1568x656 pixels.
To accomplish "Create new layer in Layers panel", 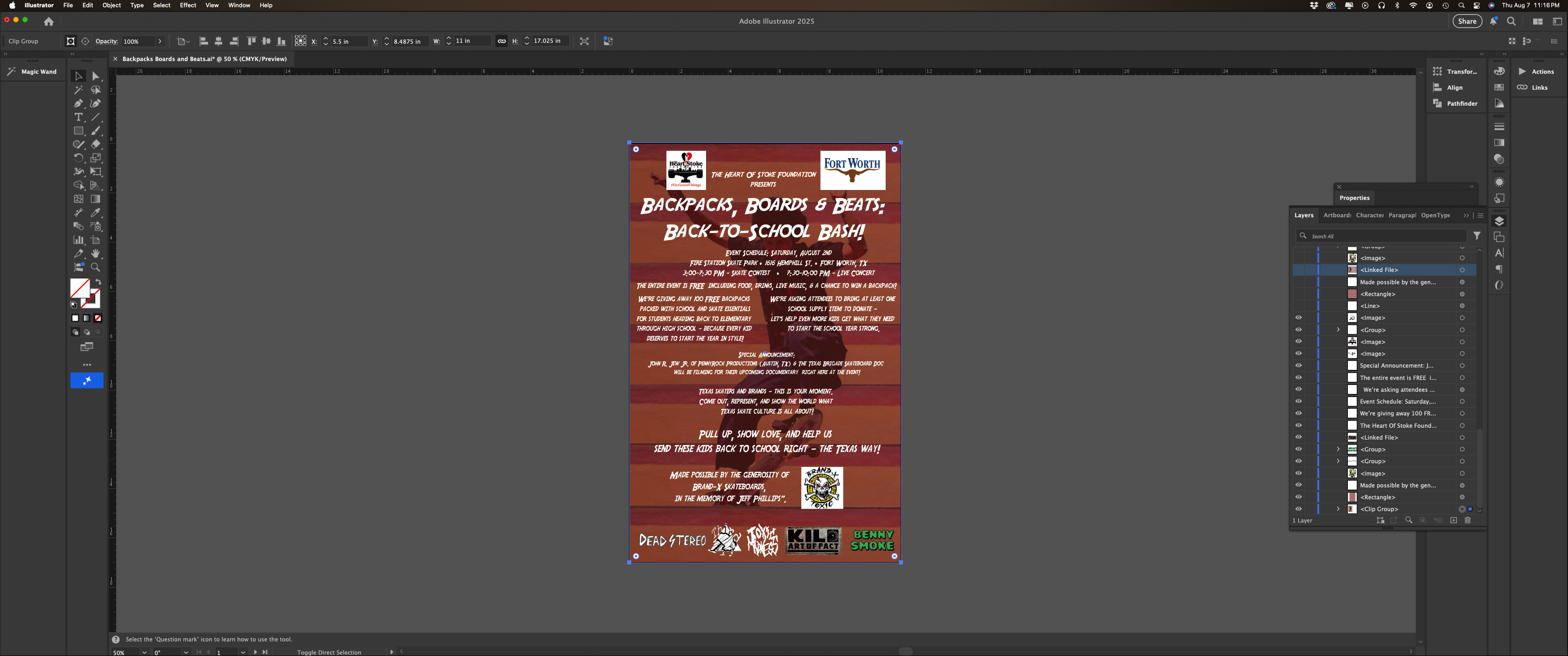I will [x=1454, y=520].
